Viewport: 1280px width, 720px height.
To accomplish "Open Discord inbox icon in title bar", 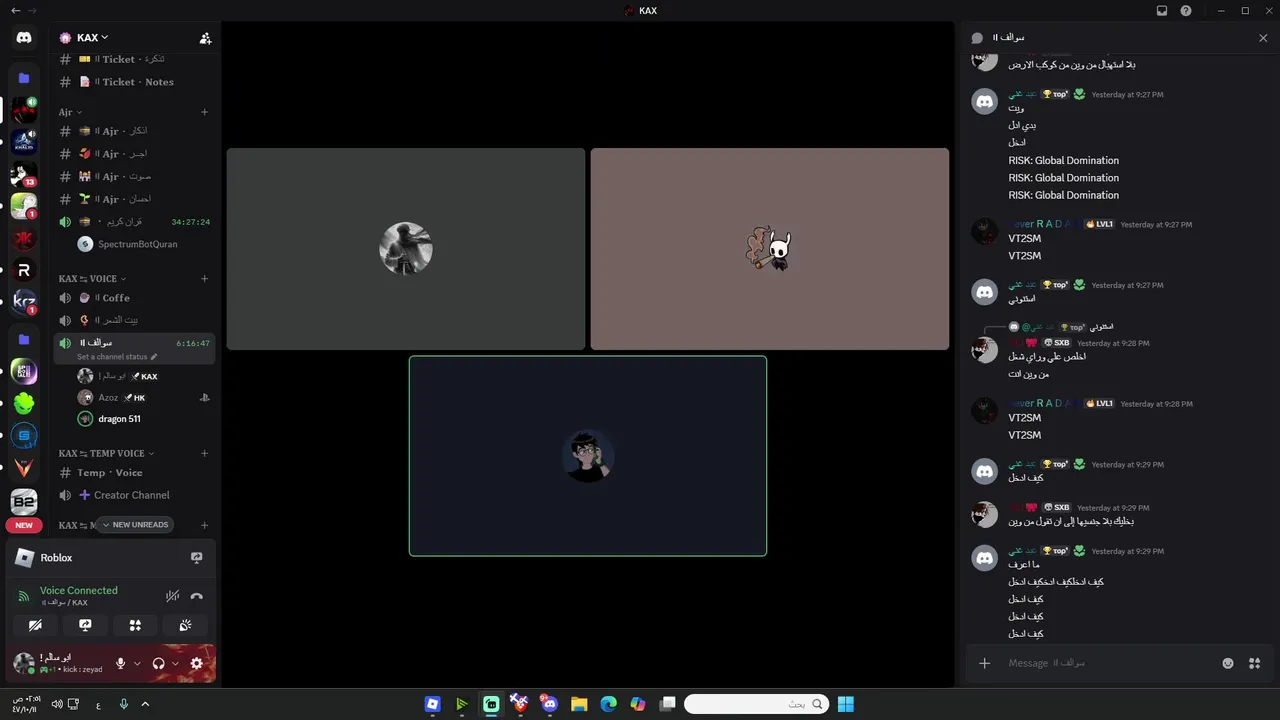I will tap(1162, 11).
